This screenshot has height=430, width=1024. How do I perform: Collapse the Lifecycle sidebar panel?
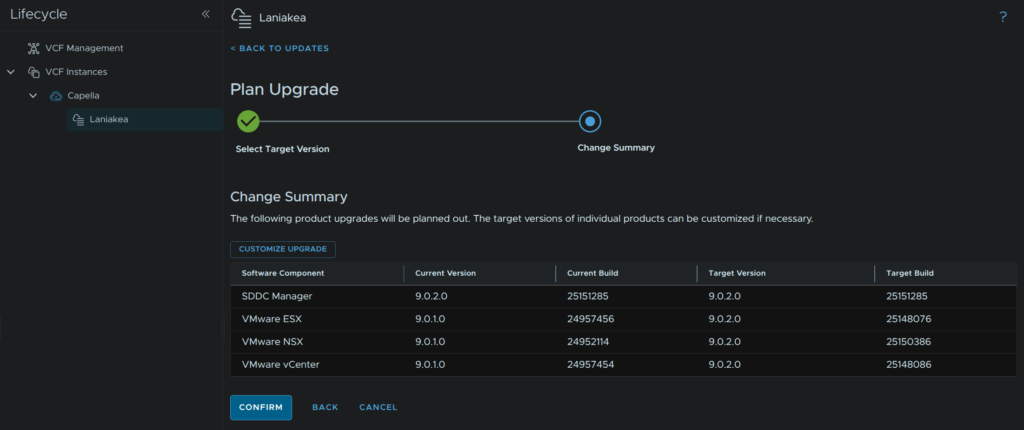click(206, 14)
